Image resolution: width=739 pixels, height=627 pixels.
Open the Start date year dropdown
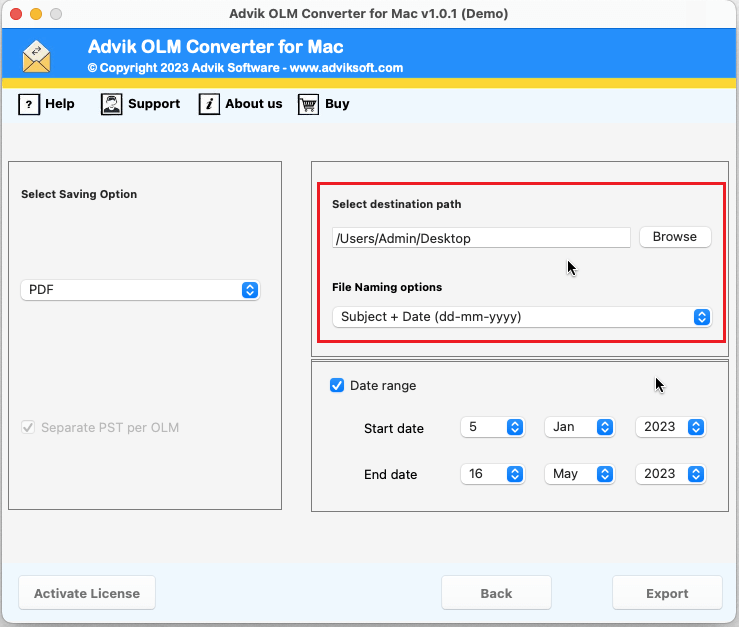(x=671, y=427)
